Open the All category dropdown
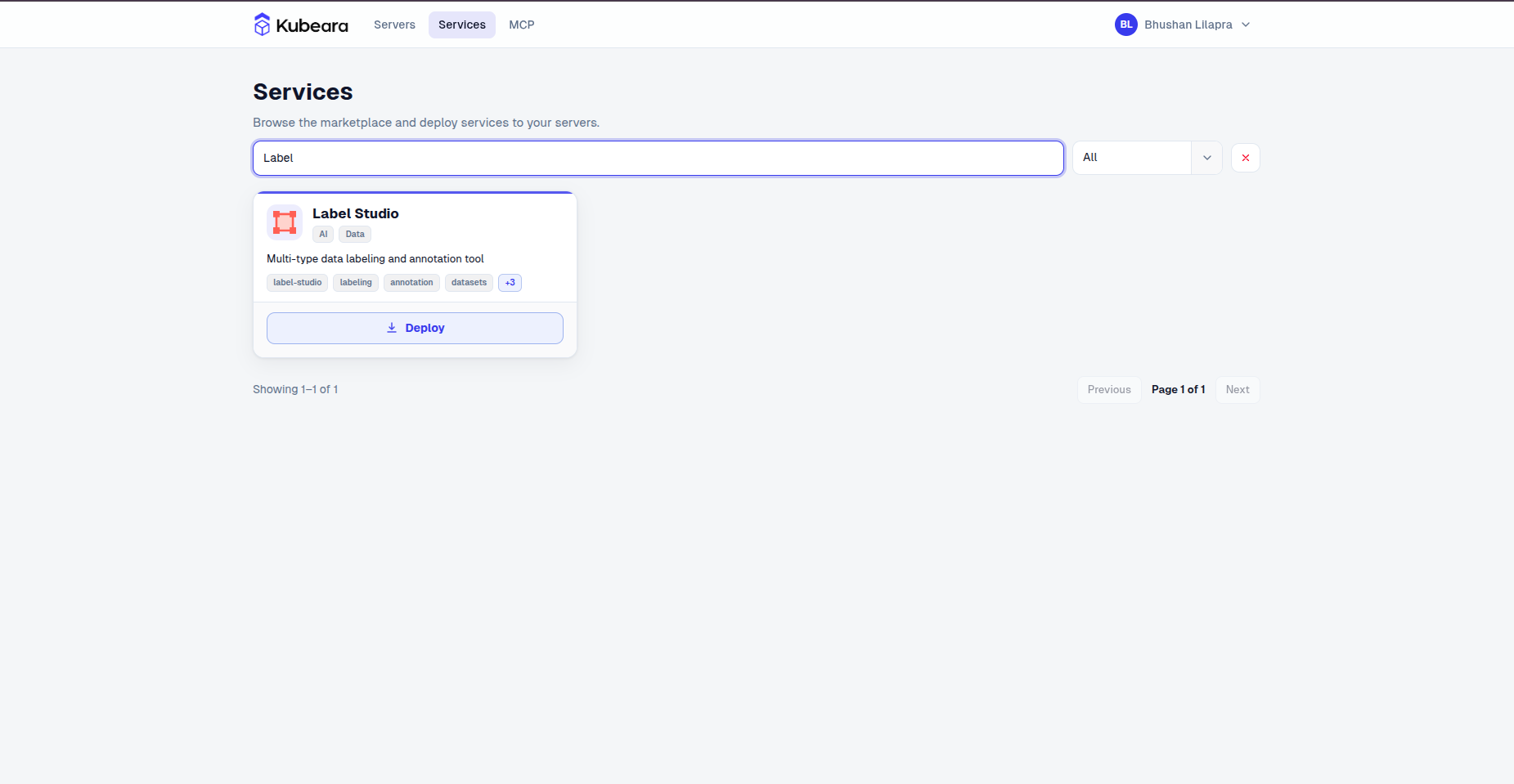 [x=1147, y=158]
